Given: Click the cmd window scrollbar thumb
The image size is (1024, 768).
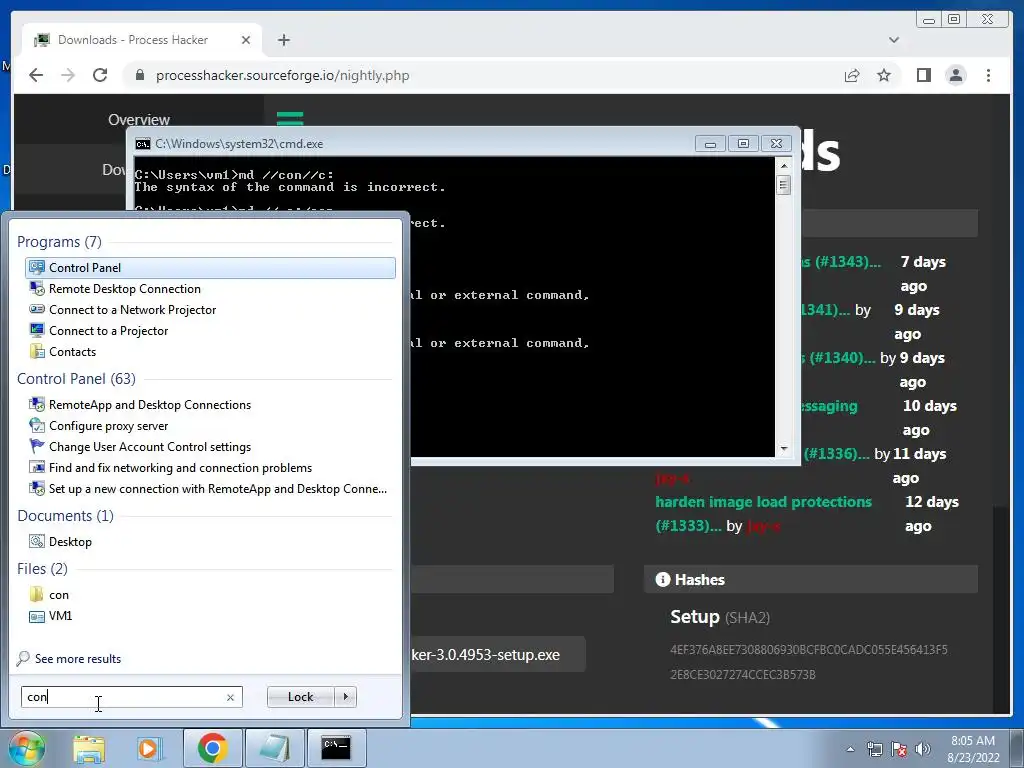Looking at the screenshot, I should click(x=784, y=185).
